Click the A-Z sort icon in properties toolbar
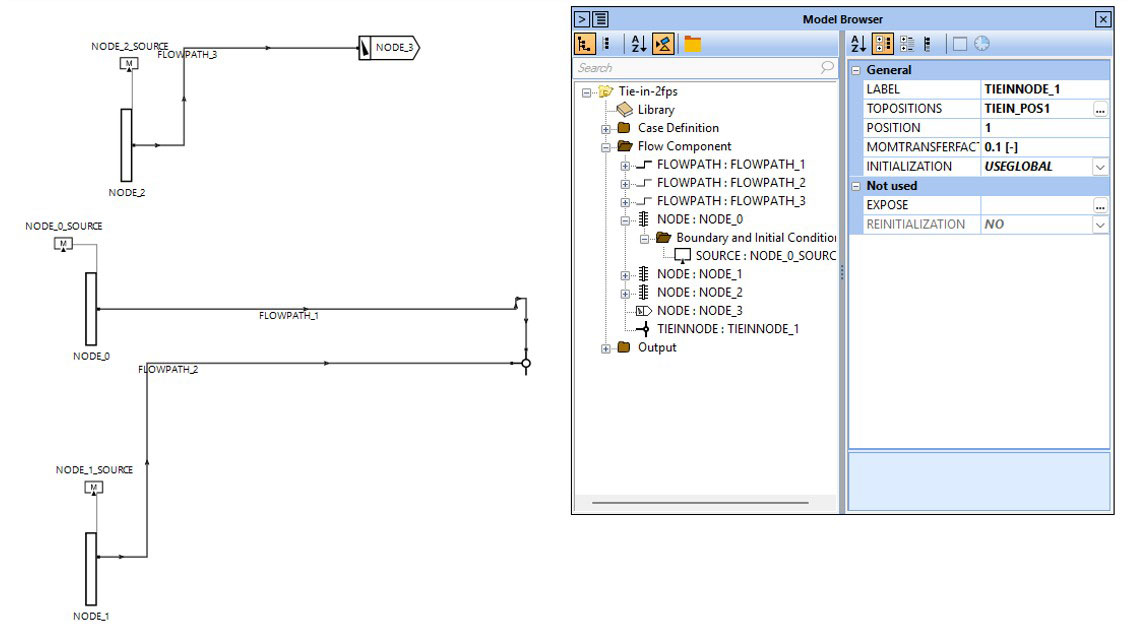1128x632 pixels. [858, 44]
